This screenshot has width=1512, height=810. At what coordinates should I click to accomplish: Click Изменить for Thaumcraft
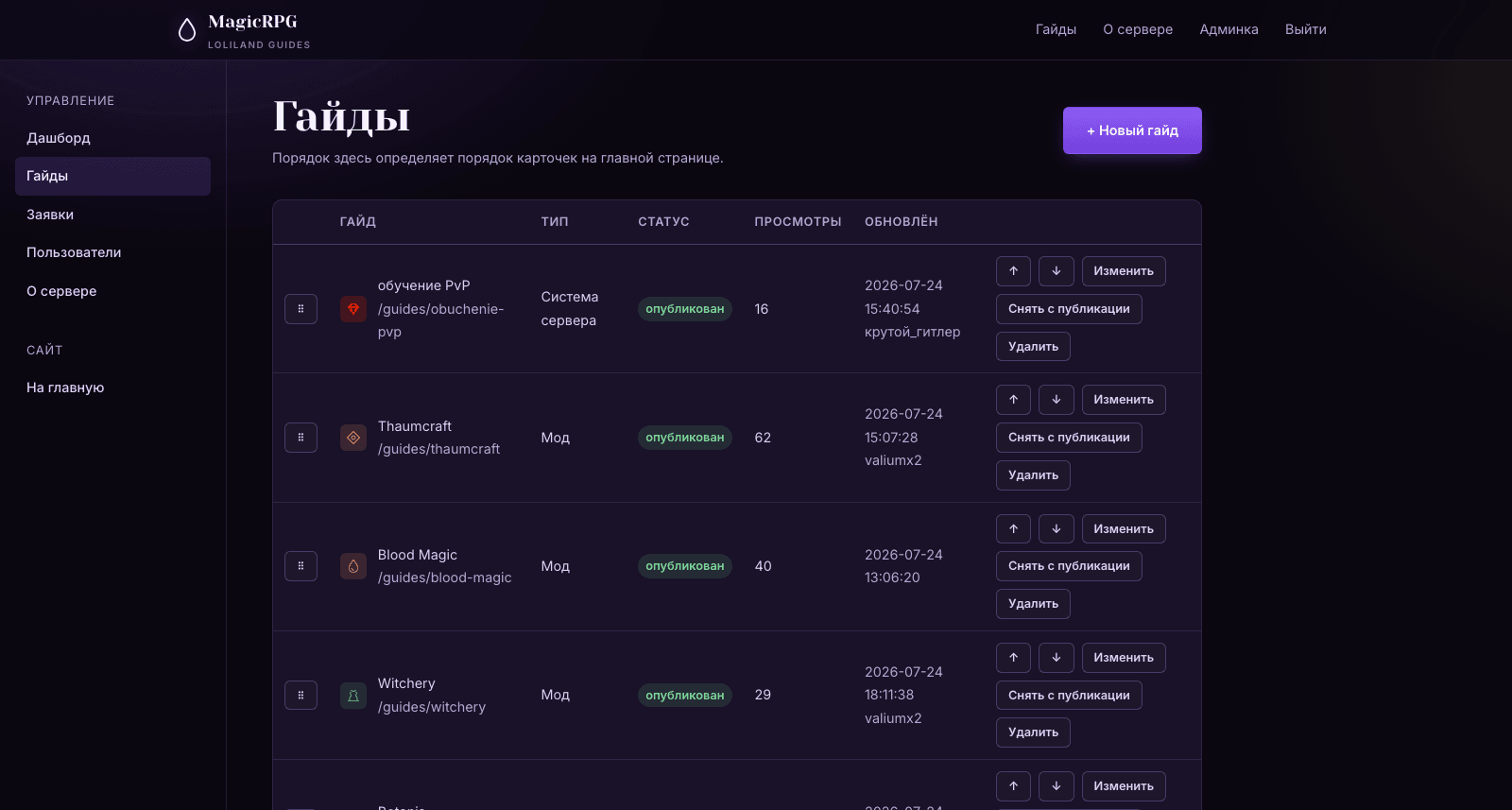1124,400
